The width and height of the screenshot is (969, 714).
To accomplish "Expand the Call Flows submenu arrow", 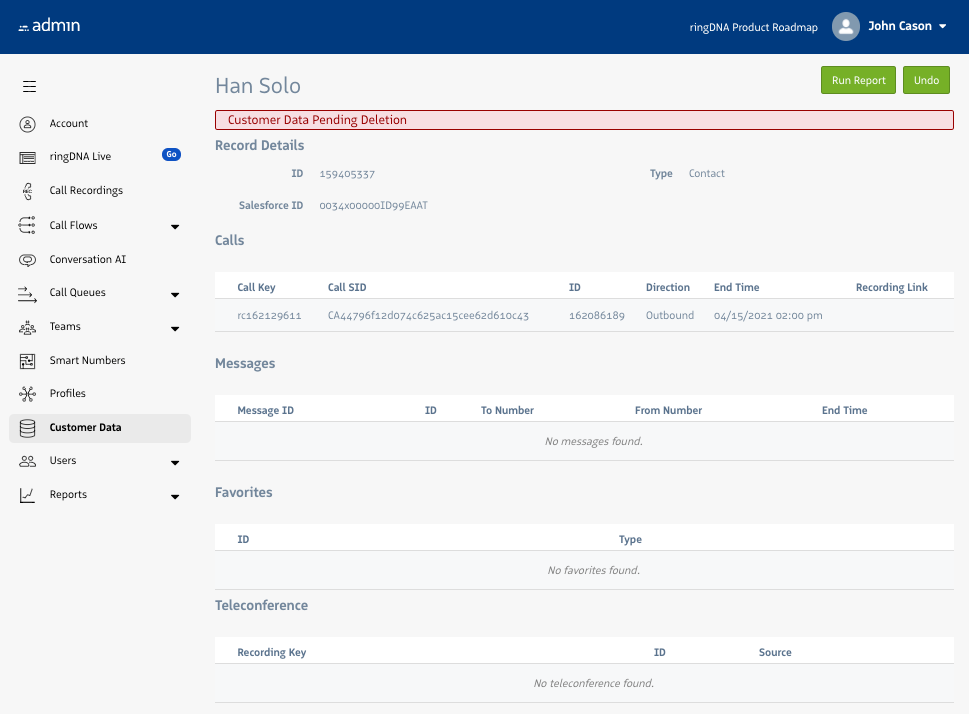I will [x=175, y=227].
